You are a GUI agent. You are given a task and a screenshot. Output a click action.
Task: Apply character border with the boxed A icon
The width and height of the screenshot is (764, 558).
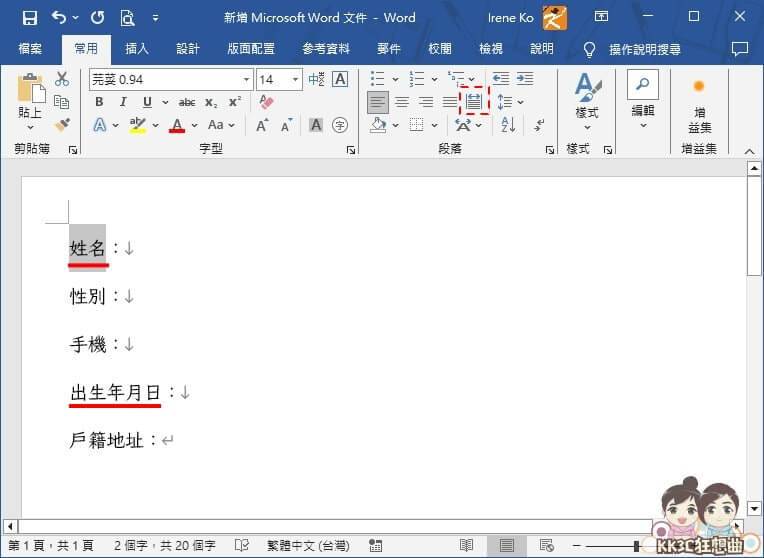coord(340,79)
